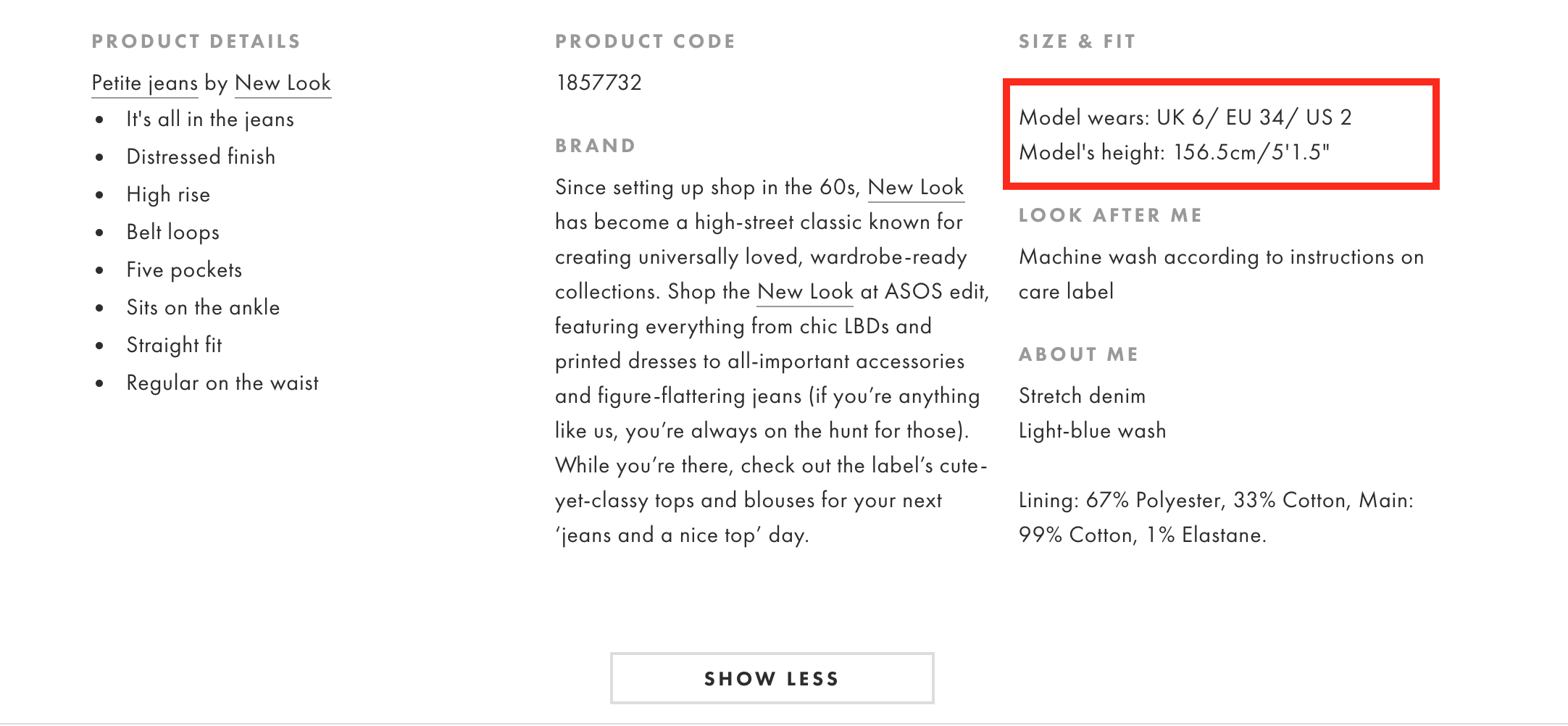Select the Stretch denim fabric text
The width and height of the screenshot is (1568, 726).
1081,396
